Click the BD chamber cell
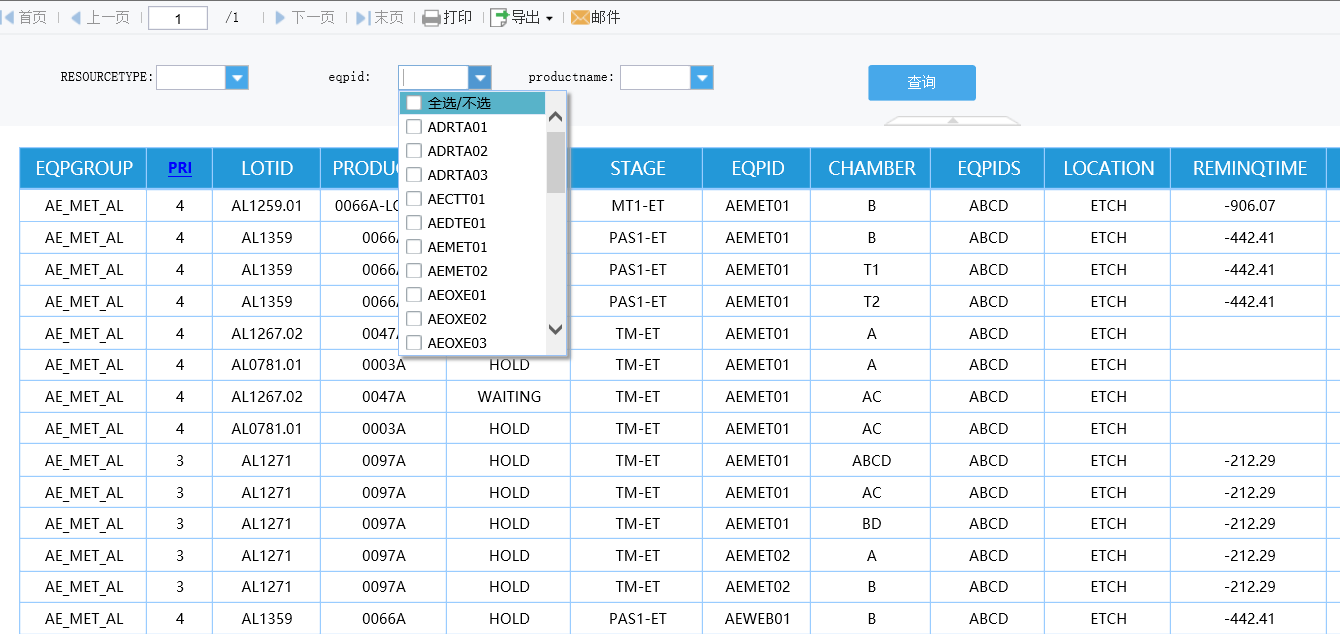 tap(872, 524)
